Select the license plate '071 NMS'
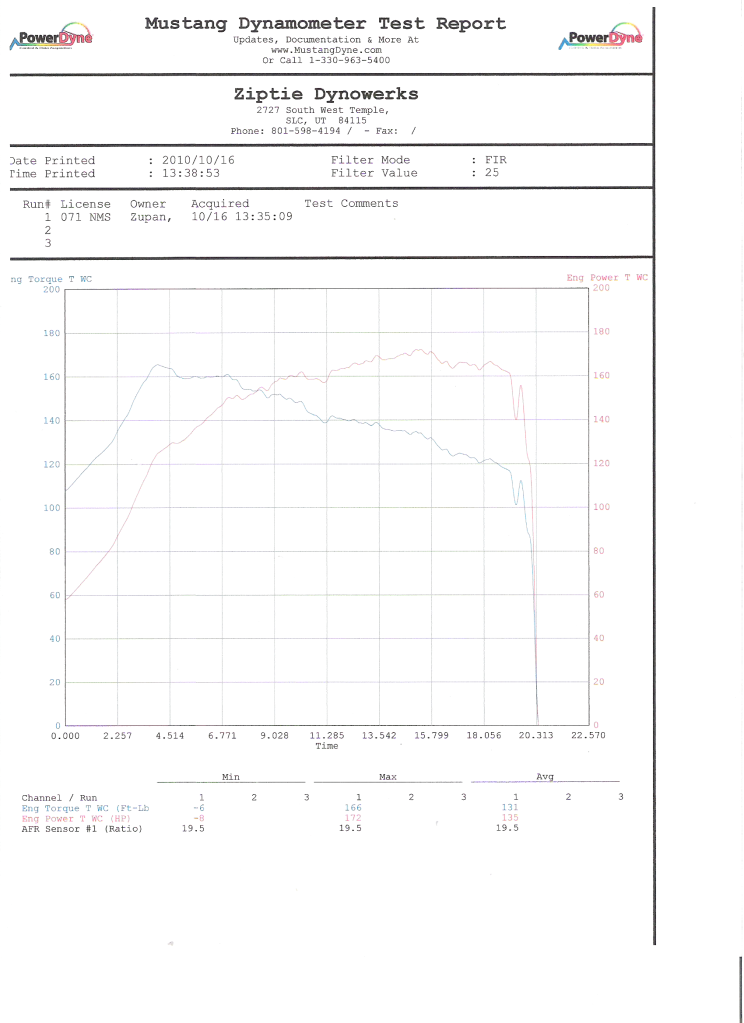The height and width of the screenshot is (1023, 744). 85,217
